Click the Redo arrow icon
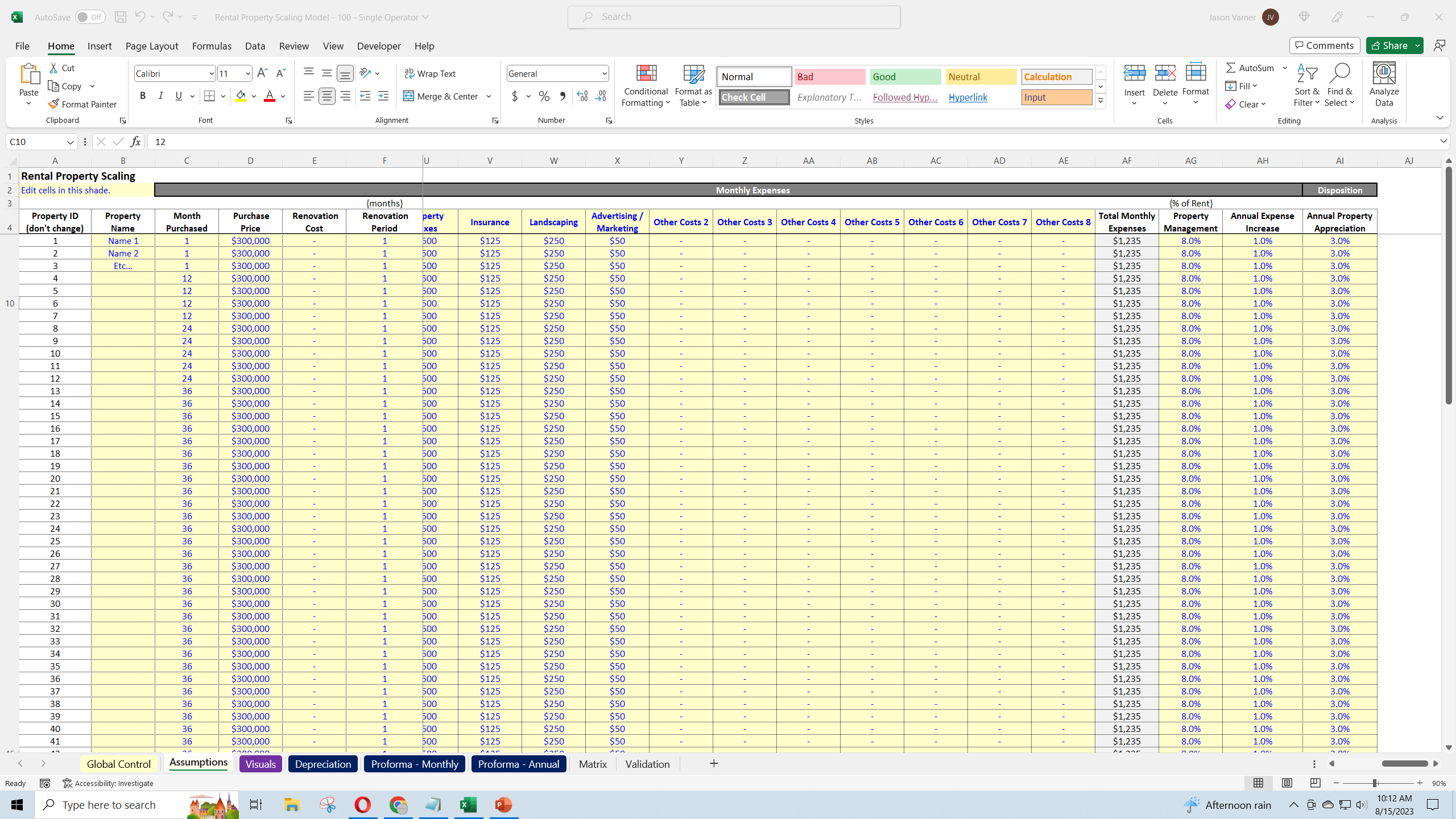Viewport: 1456px width, 819px height. (x=167, y=17)
